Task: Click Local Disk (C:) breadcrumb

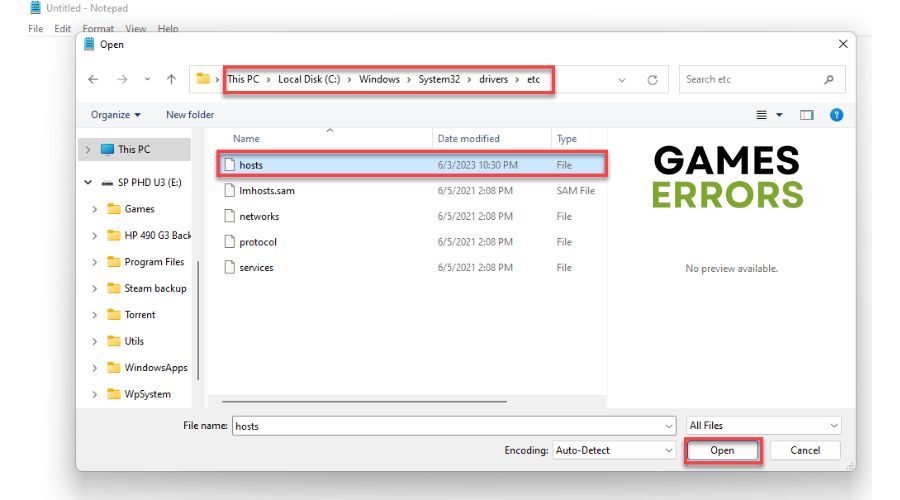Action: click(x=309, y=79)
